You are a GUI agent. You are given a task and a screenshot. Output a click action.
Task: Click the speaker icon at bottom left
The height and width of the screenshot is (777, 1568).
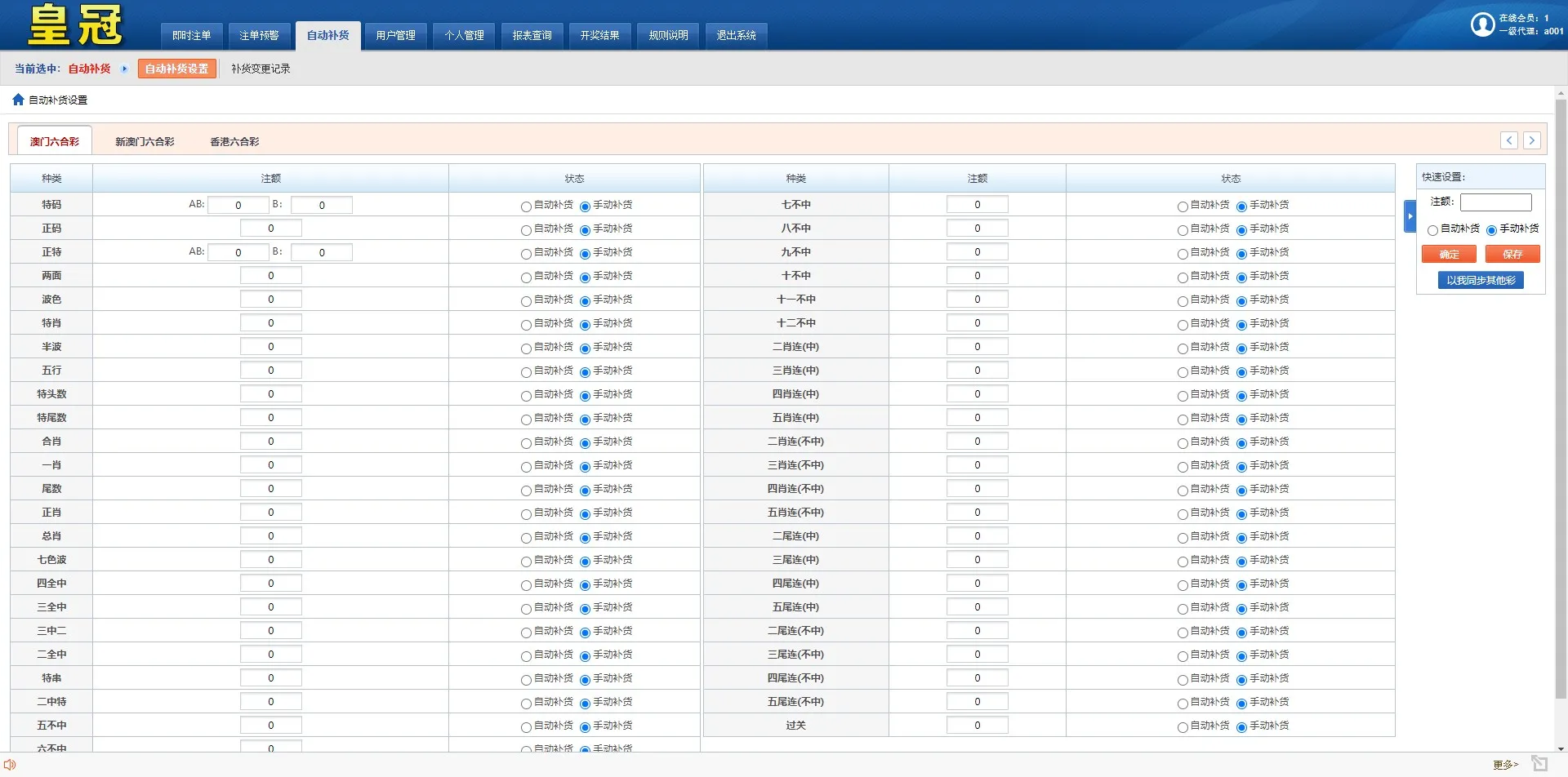tap(10, 765)
